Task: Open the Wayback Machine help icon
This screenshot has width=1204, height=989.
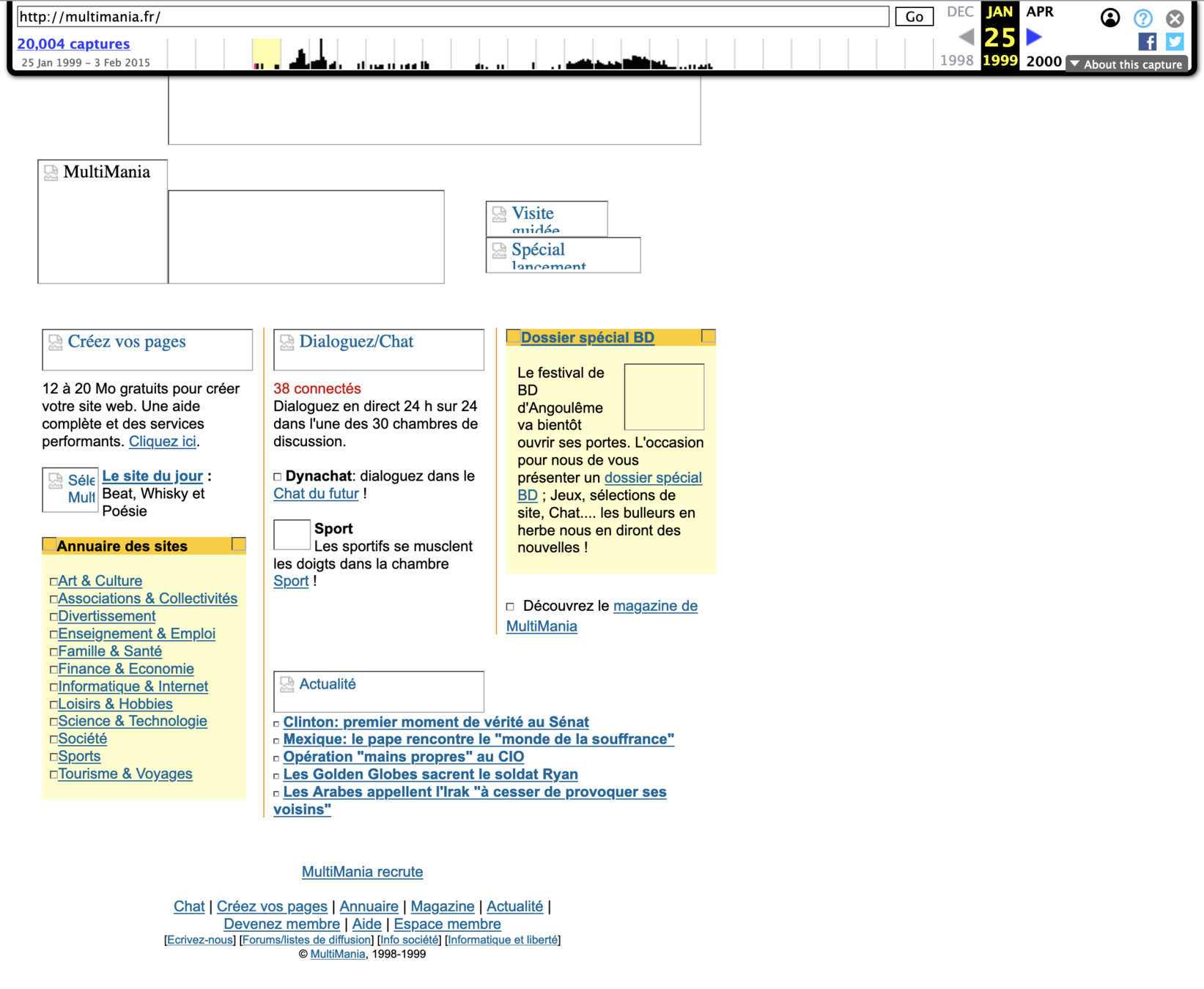Action: click(x=1143, y=18)
